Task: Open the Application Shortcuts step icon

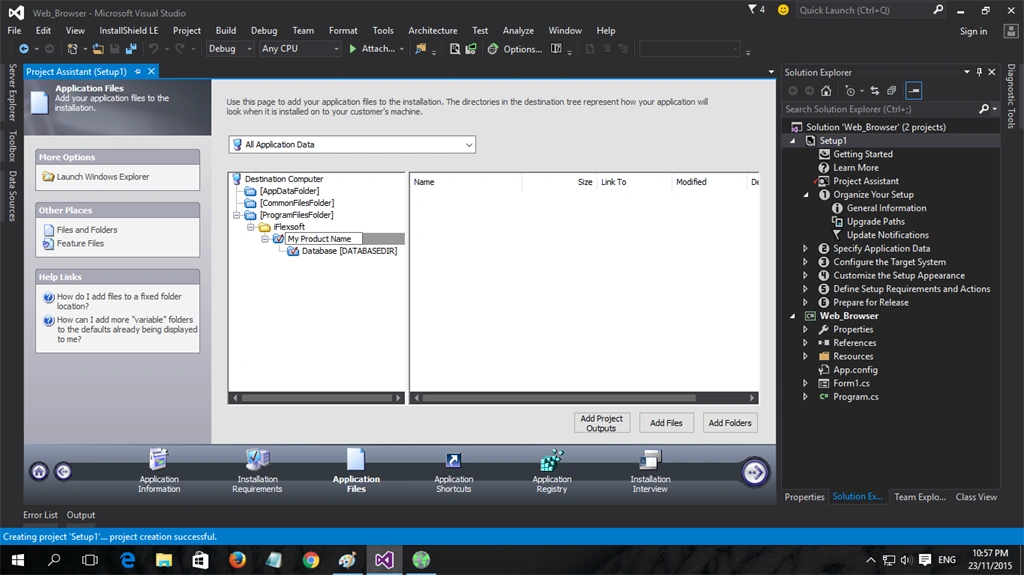Action: click(x=453, y=461)
